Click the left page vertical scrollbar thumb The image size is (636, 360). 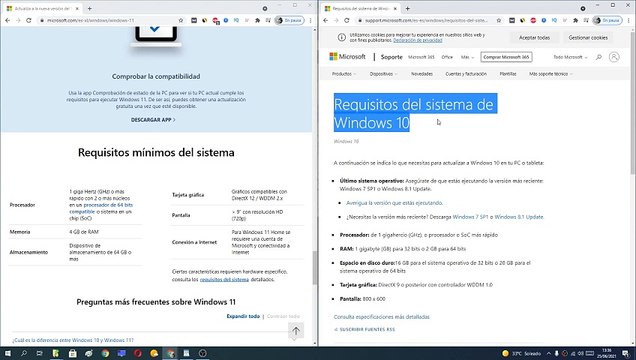(x=314, y=268)
